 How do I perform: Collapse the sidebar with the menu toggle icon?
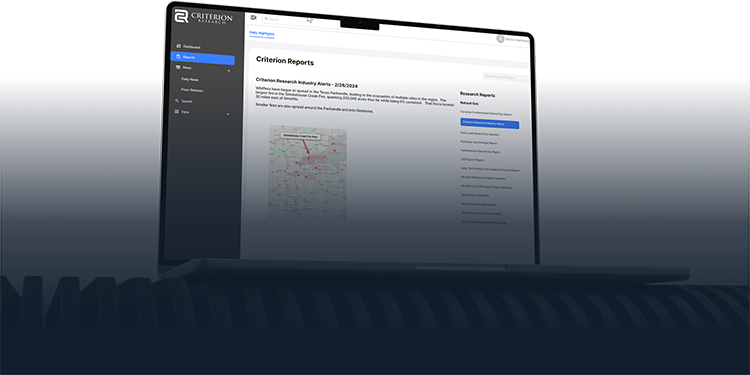(x=254, y=17)
